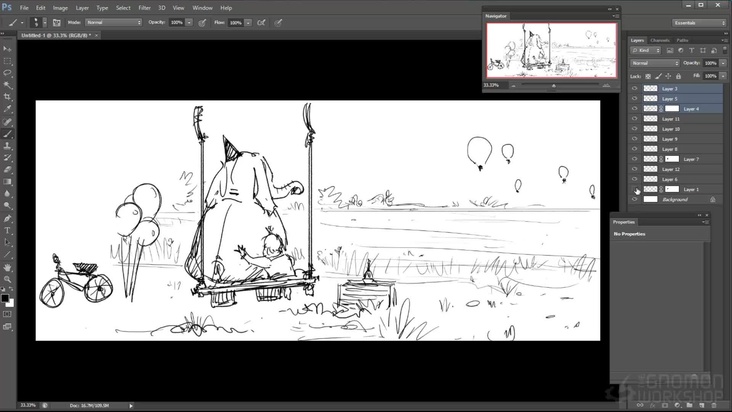
Task: Toggle pressure for opacity icon
Action: click(202, 22)
